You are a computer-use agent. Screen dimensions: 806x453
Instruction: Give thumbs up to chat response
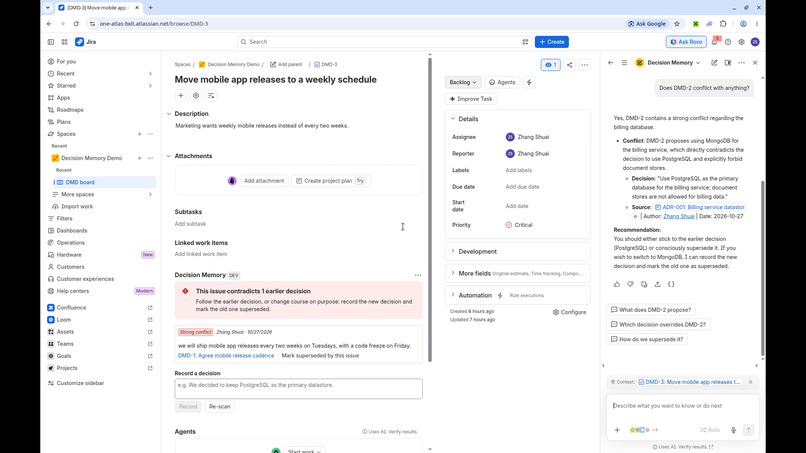coord(617,284)
